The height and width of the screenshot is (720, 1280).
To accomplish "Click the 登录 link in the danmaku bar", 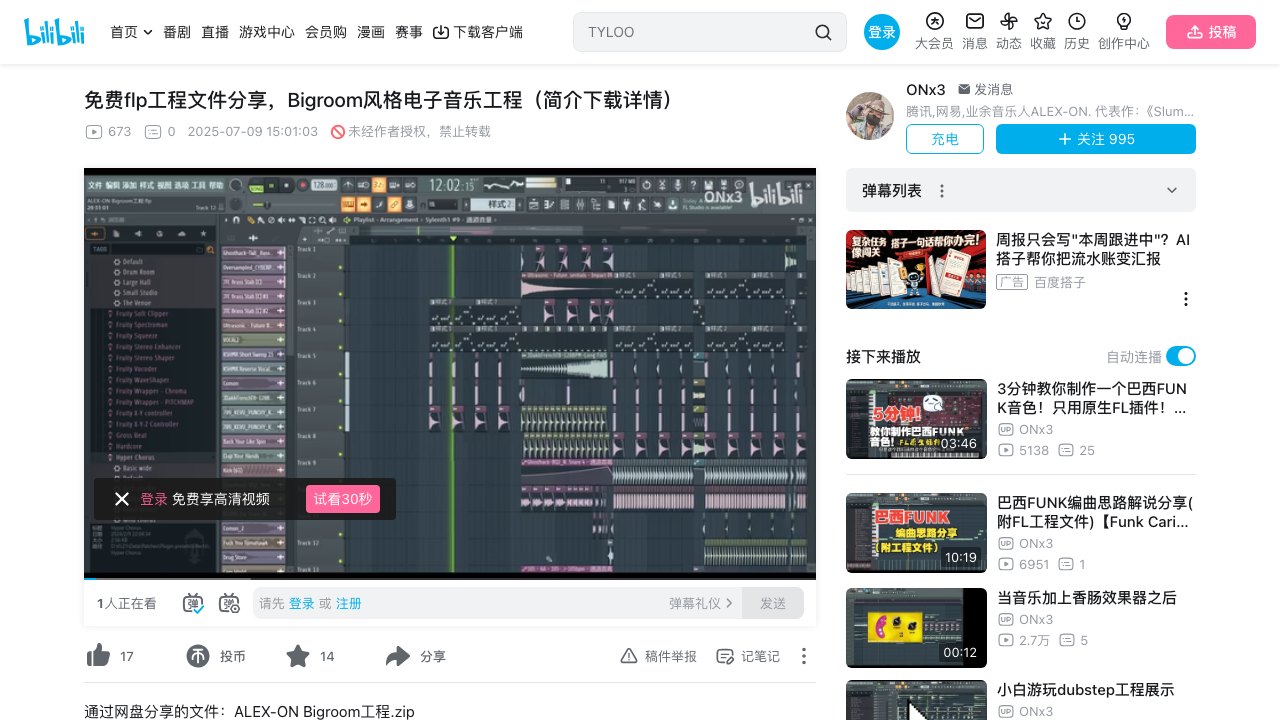I will 302,603.
